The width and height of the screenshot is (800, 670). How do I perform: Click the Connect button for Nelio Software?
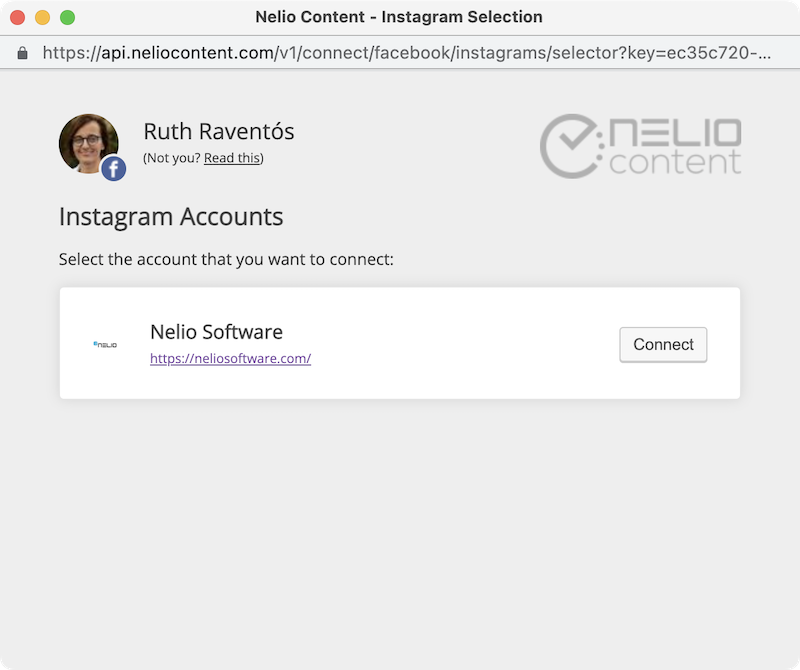pyautogui.click(x=663, y=345)
